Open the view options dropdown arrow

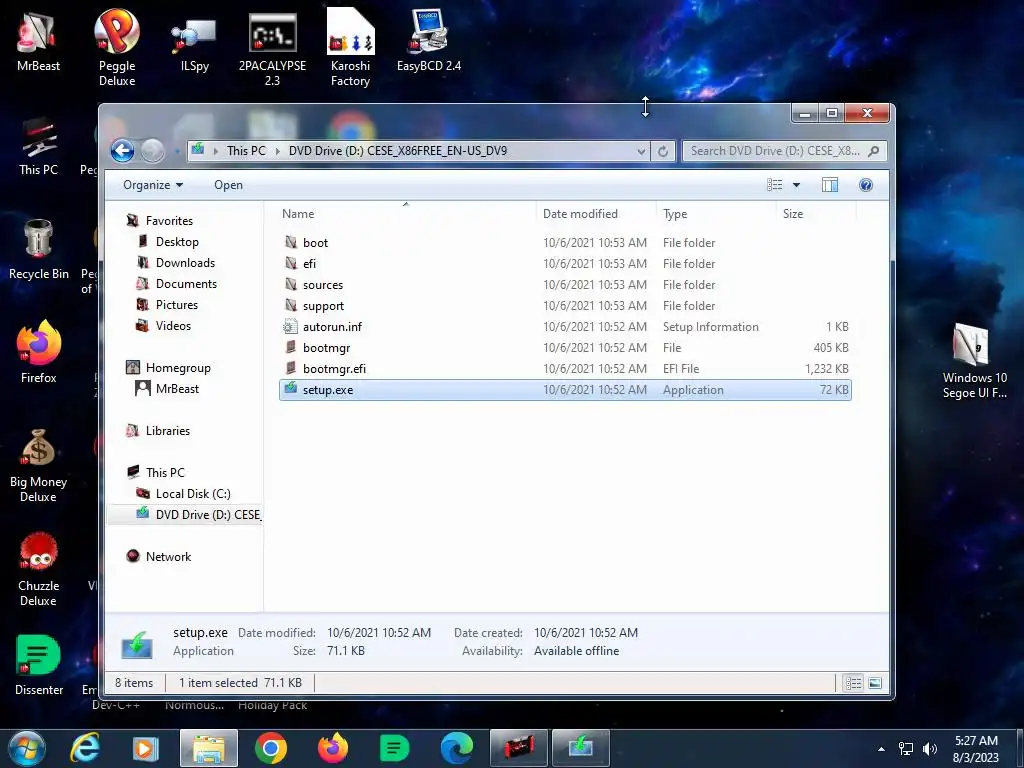click(796, 185)
